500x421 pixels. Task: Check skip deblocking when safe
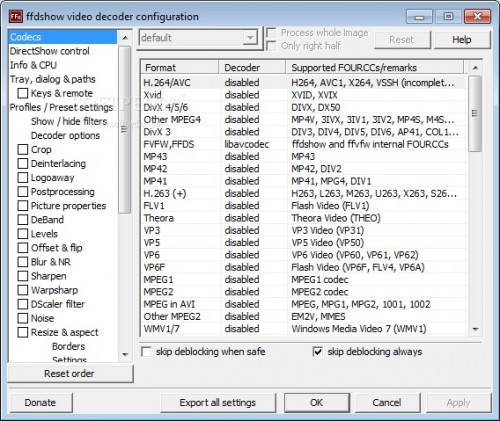146,352
